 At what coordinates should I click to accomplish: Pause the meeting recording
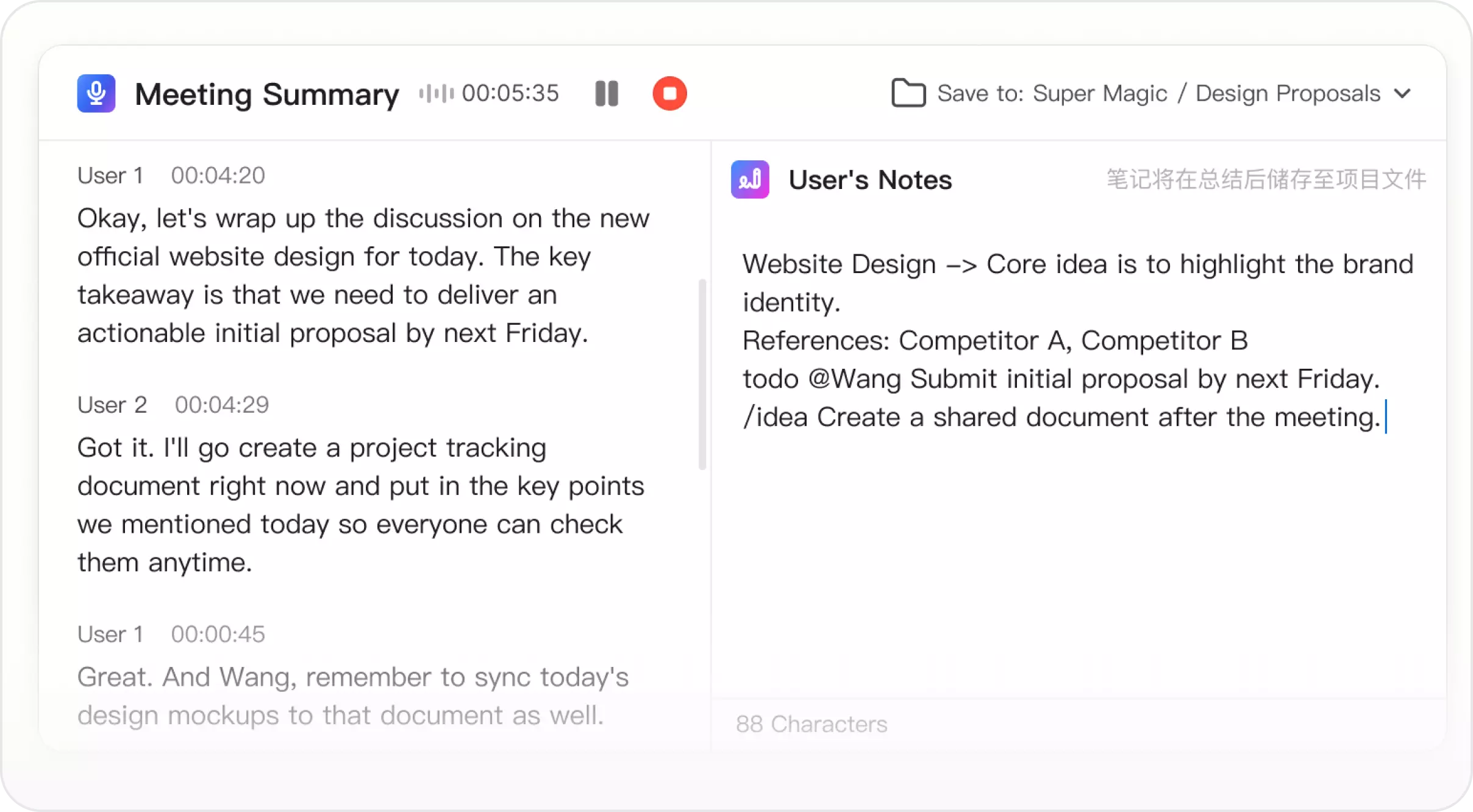[607, 93]
